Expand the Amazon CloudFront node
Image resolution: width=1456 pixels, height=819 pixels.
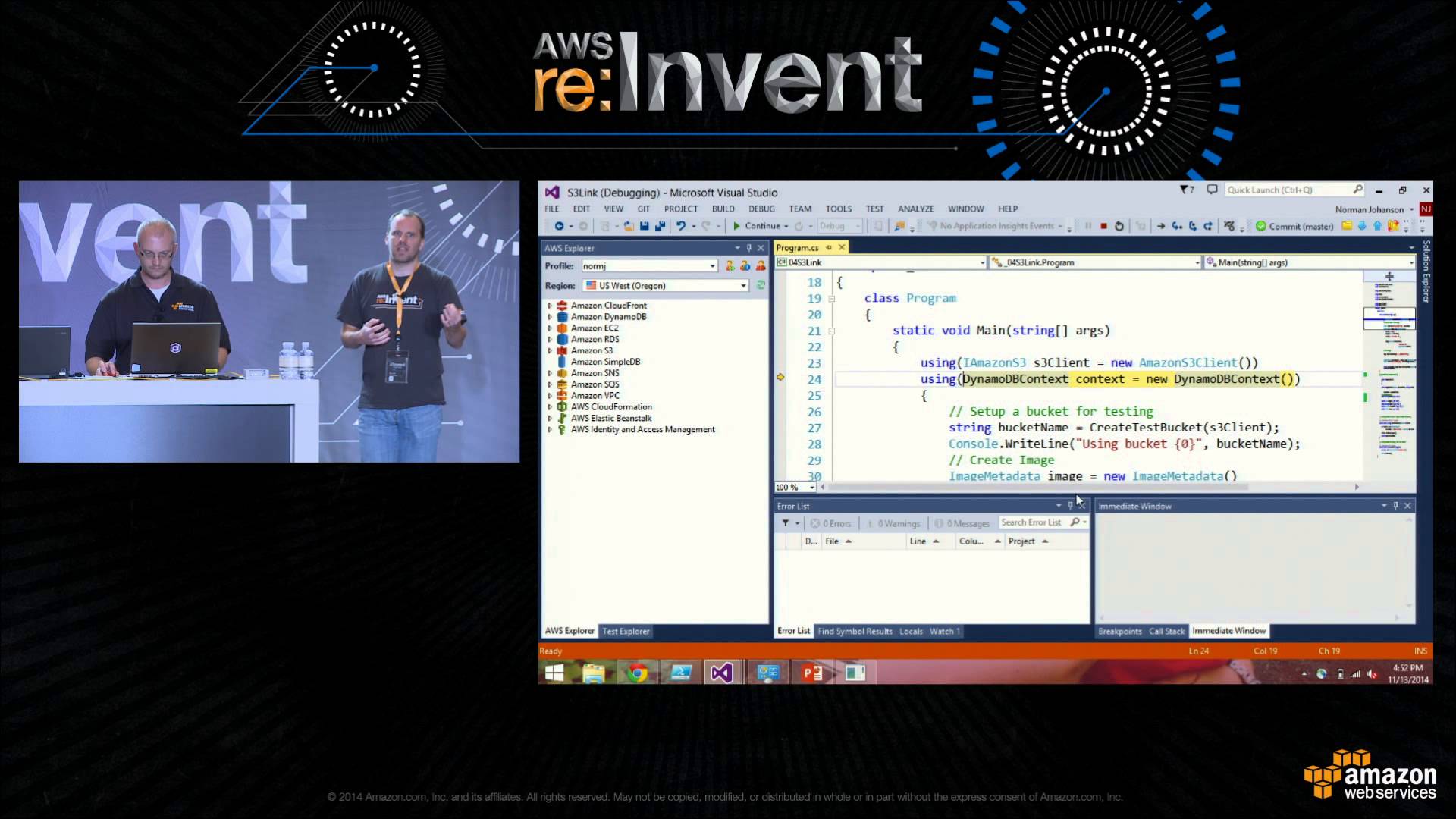click(x=550, y=306)
